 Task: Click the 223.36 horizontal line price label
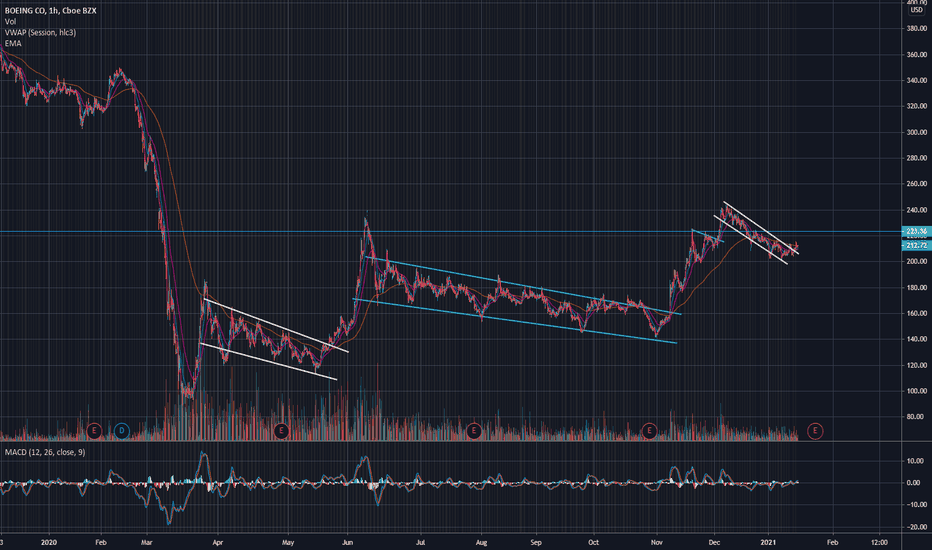tap(916, 231)
